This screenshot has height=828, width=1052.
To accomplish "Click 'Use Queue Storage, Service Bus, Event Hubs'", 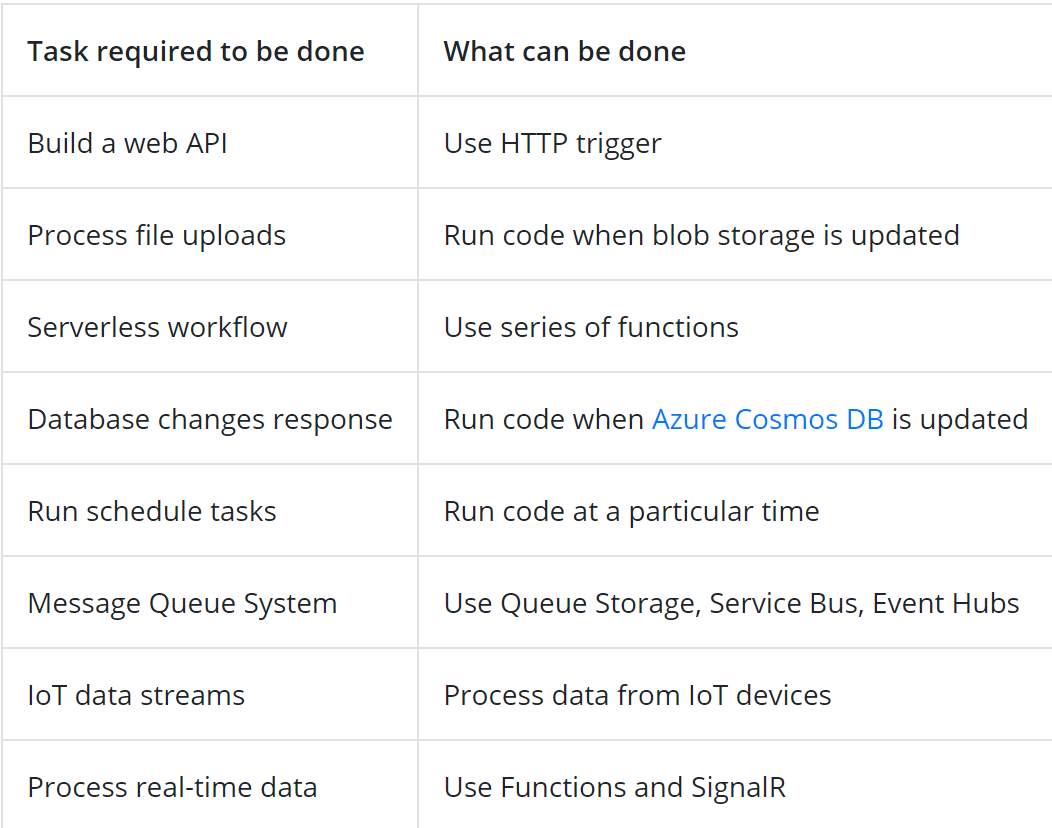I will (x=731, y=604).
